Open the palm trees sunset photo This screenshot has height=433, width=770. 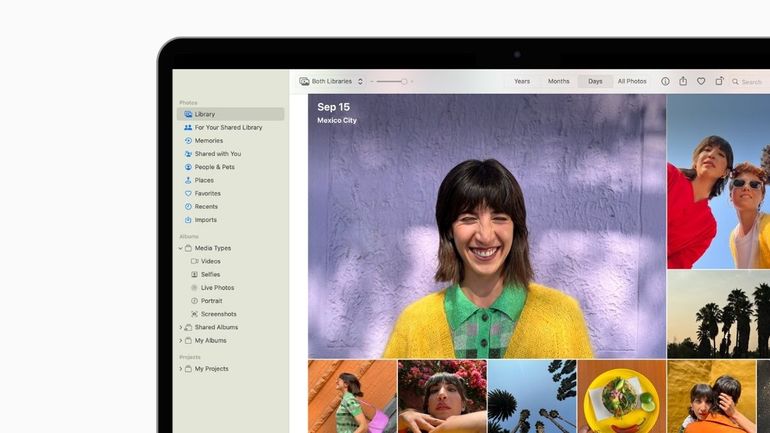[x=718, y=314]
